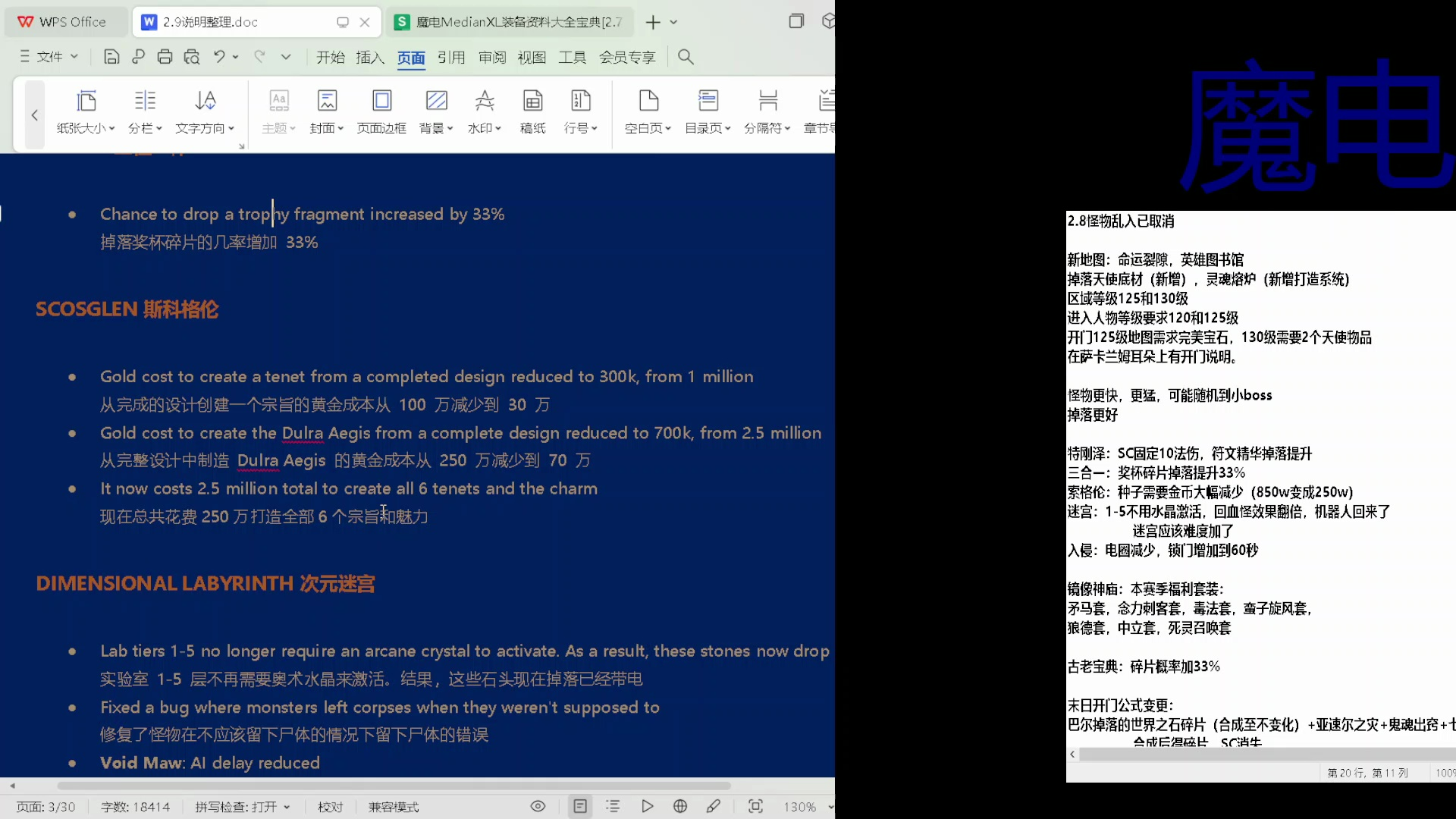
Task: Undo the last action
Action: (219, 57)
